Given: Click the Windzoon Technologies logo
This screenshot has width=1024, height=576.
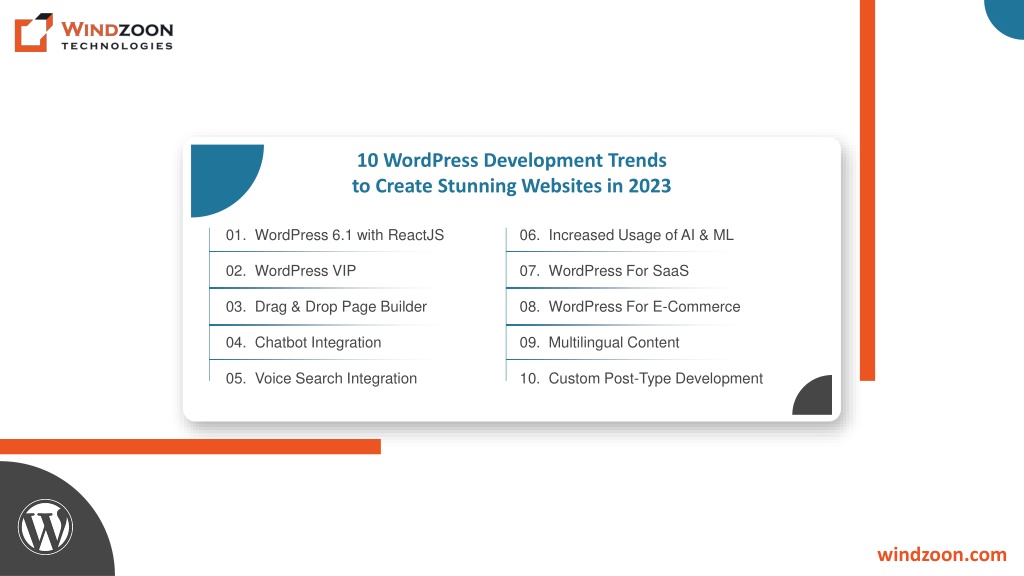Looking at the screenshot, I should [x=94, y=32].
